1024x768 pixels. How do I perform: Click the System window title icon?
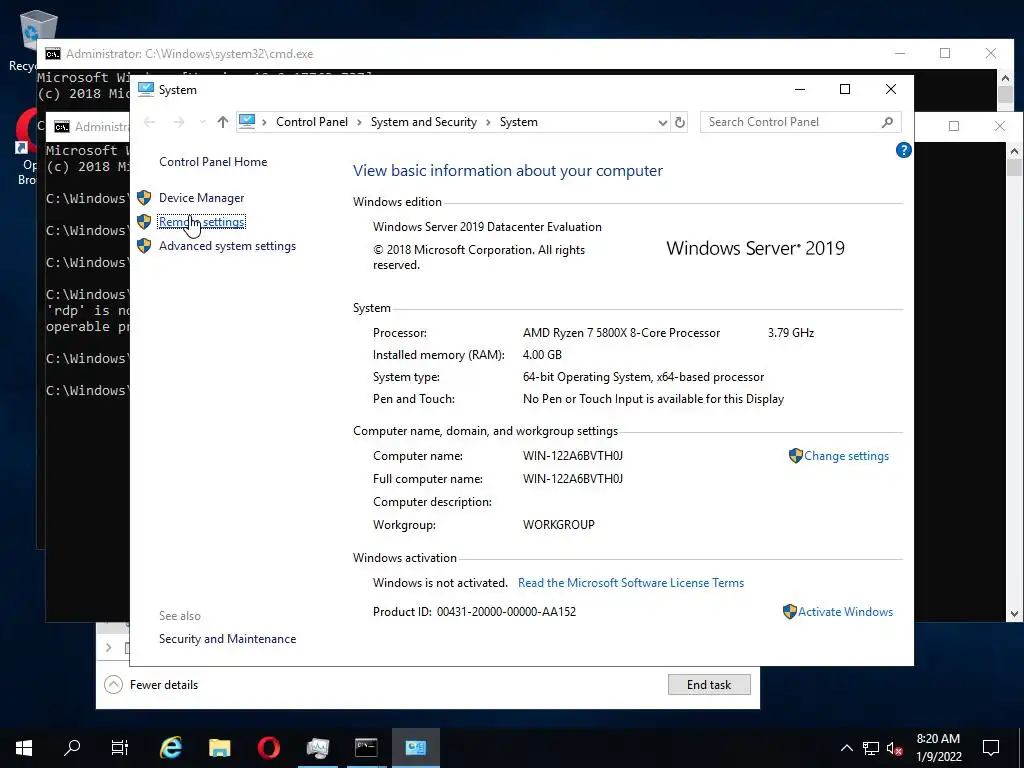point(146,89)
